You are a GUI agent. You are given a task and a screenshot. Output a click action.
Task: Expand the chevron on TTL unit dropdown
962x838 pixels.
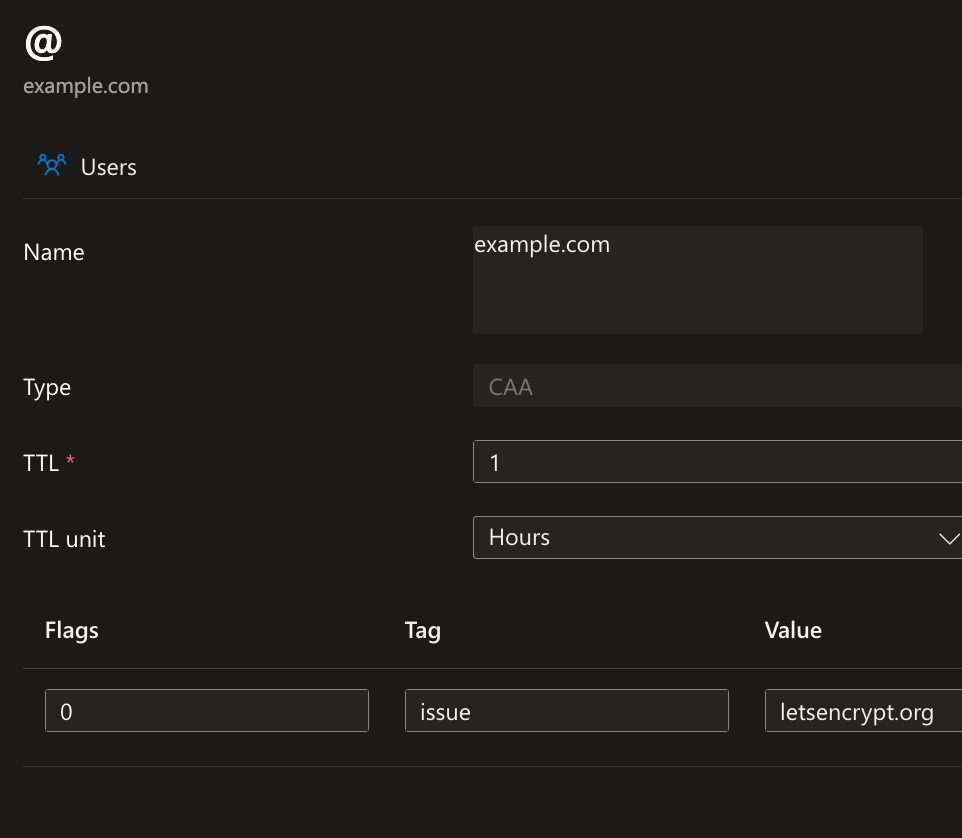coord(949,539)
